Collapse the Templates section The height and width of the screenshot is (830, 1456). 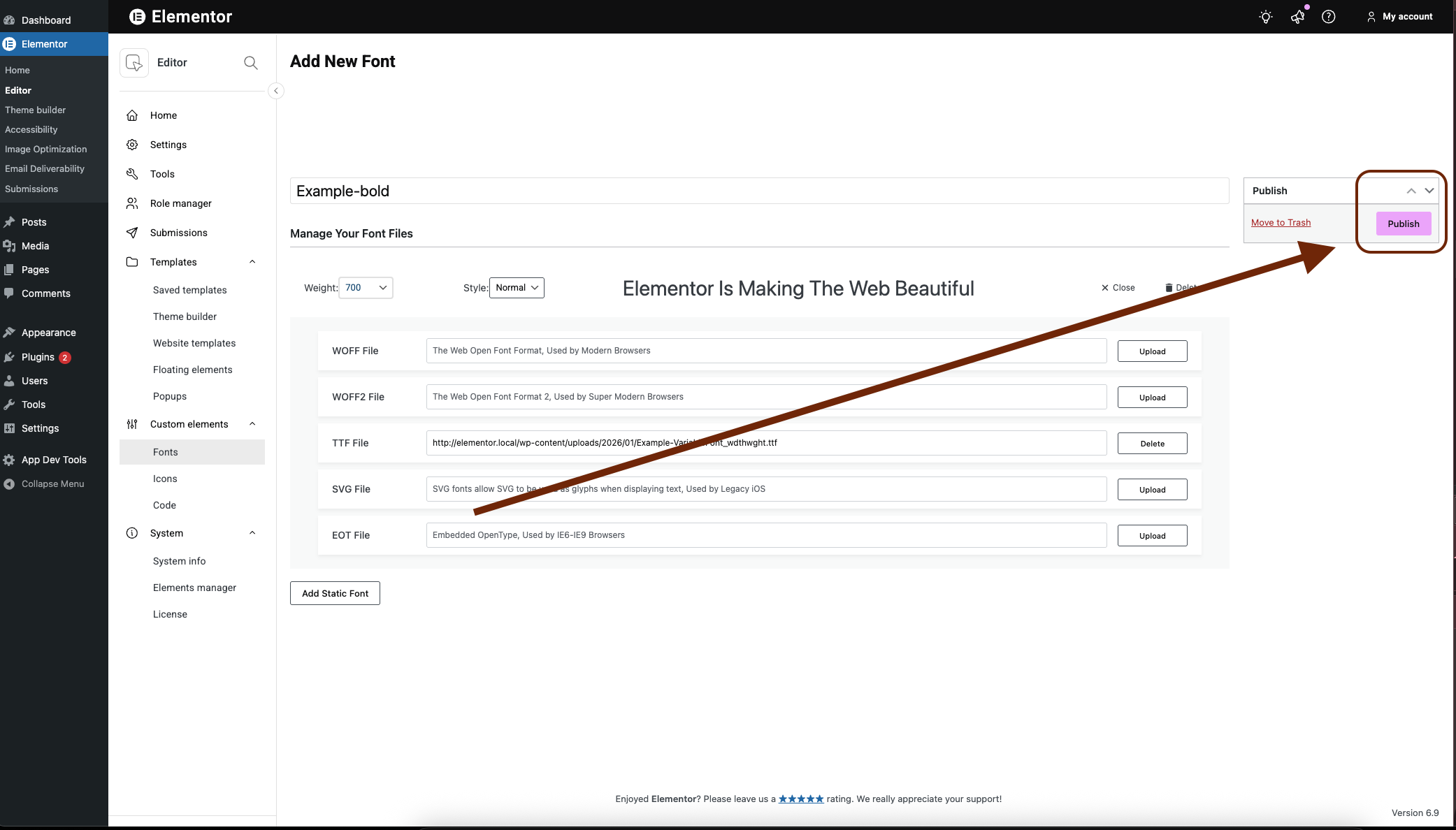click(x=252, y=262)
